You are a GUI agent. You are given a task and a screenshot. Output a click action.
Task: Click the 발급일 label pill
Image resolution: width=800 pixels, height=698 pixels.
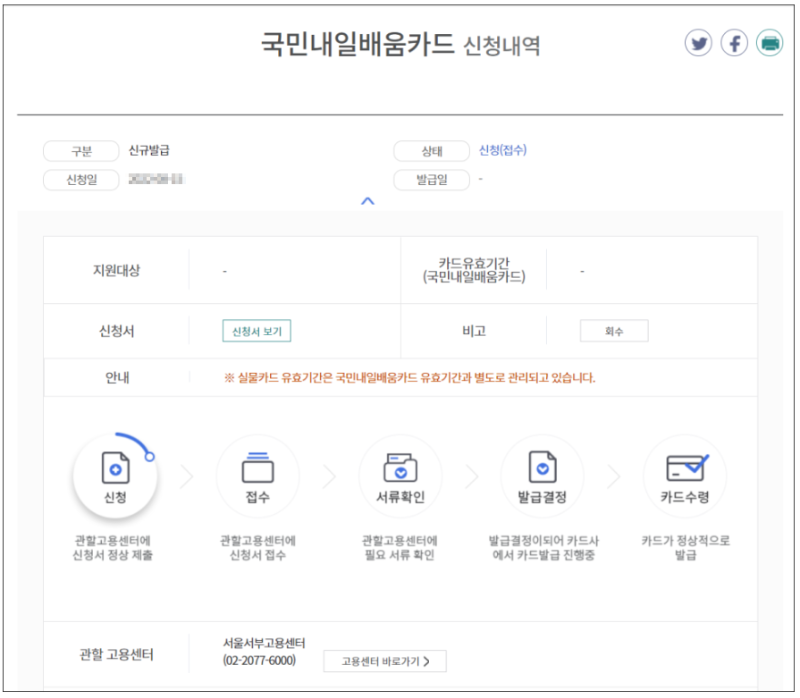click(x=432, y=180)
